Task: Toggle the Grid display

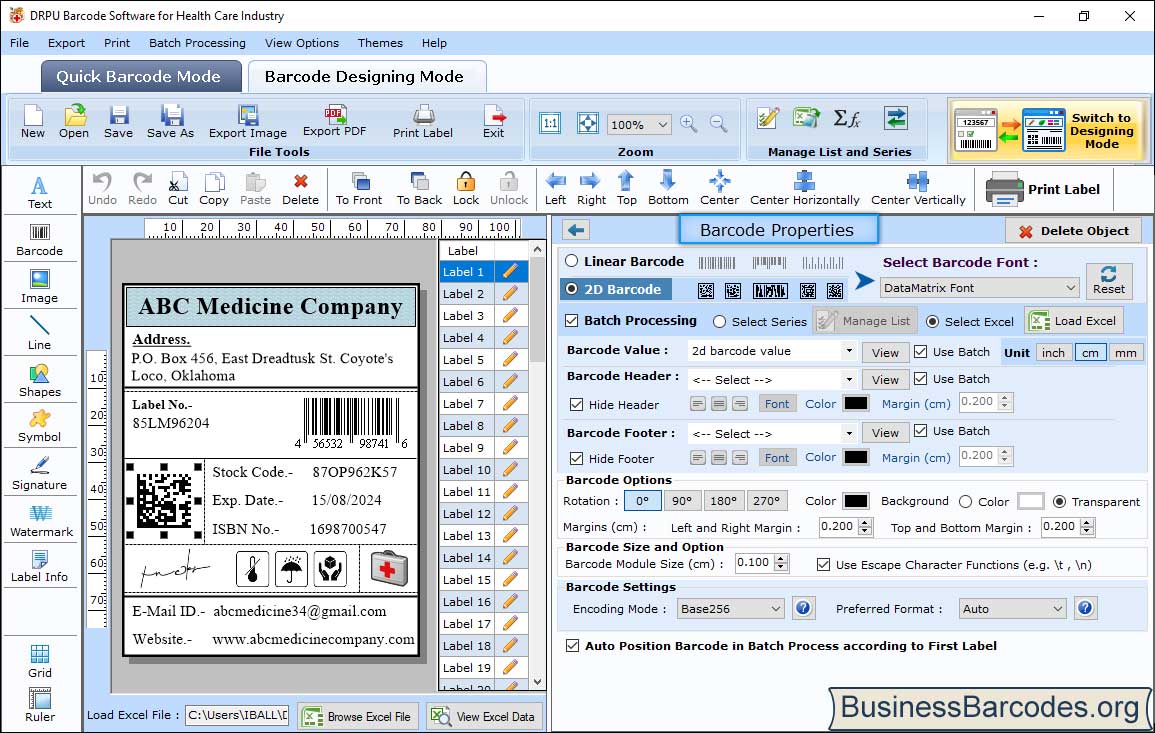Action: (40, 661)
